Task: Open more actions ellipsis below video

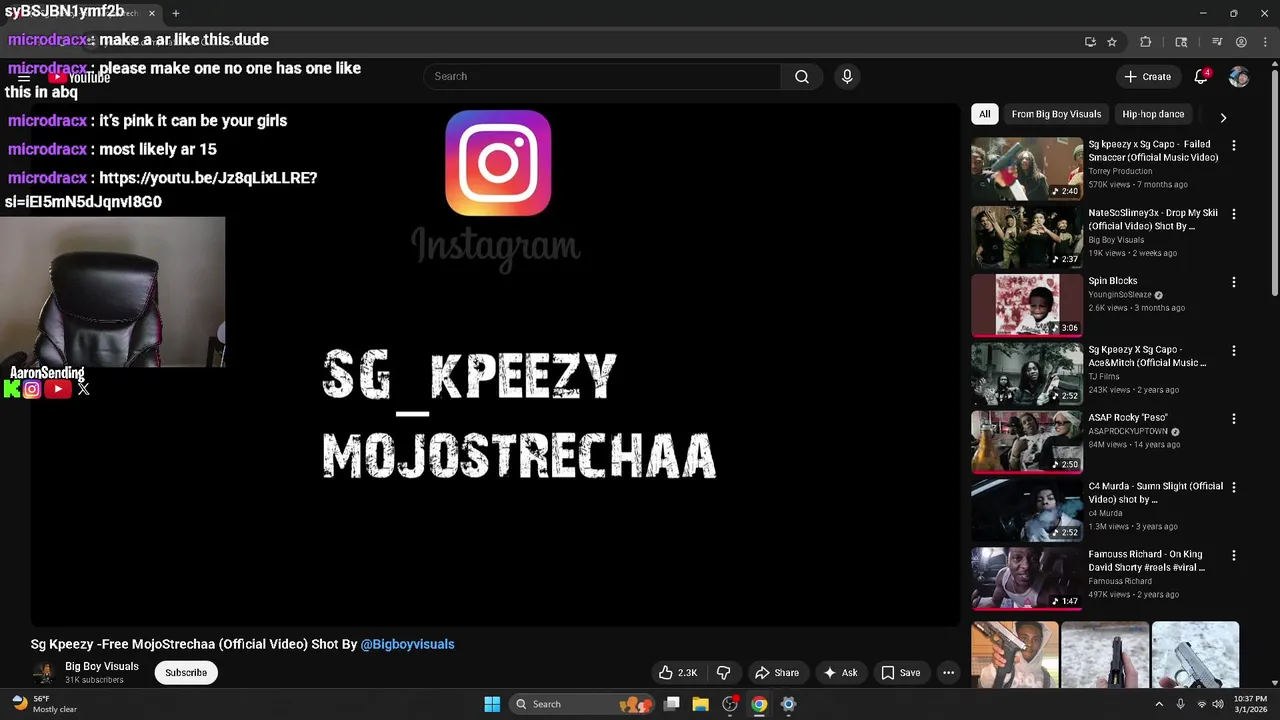Action: [x=949, y=673]
